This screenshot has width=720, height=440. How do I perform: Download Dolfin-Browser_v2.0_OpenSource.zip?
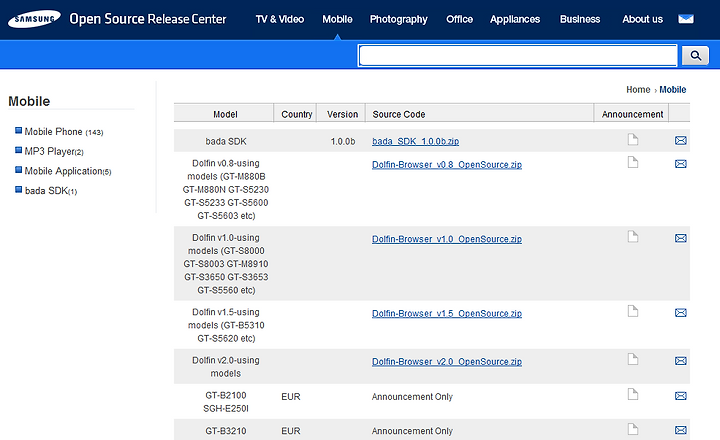coord(447,362)
